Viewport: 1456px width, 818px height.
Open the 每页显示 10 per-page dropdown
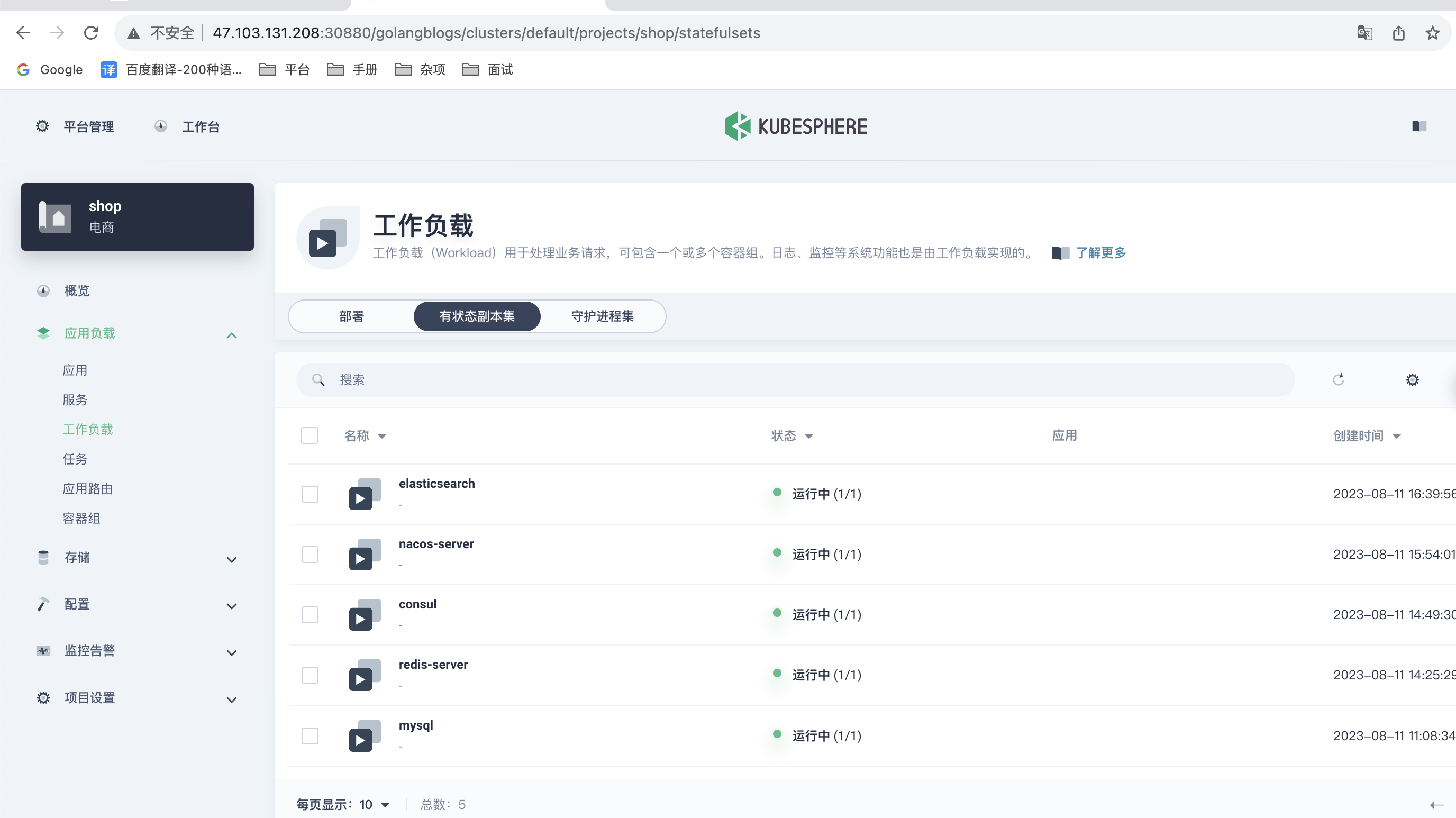[343, 804]
